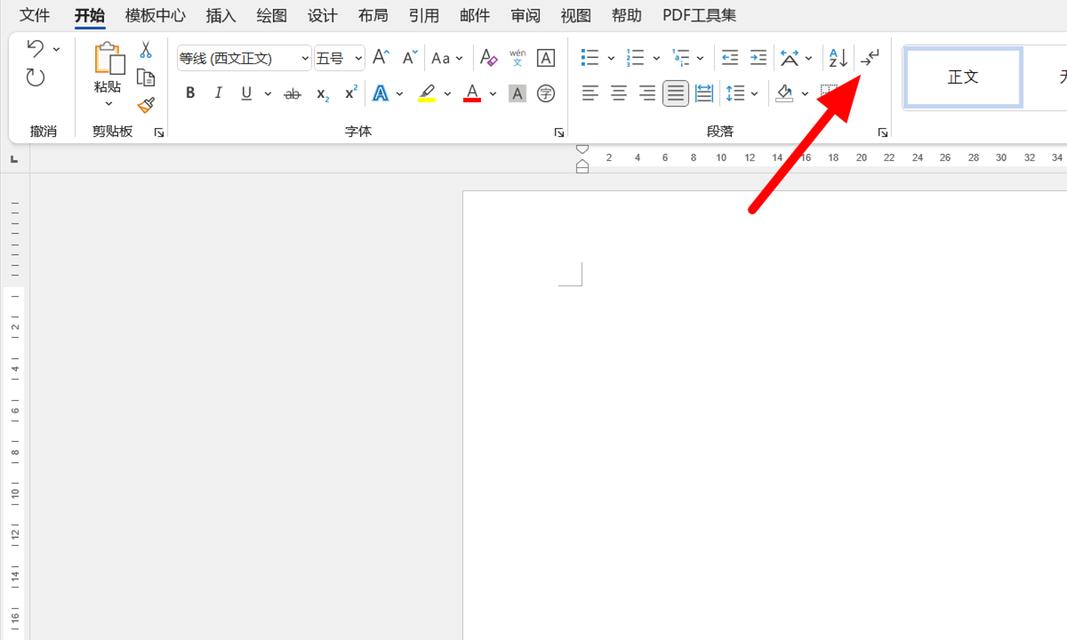
Task: Click the Cut scissors icon
Action: [146, 50]
